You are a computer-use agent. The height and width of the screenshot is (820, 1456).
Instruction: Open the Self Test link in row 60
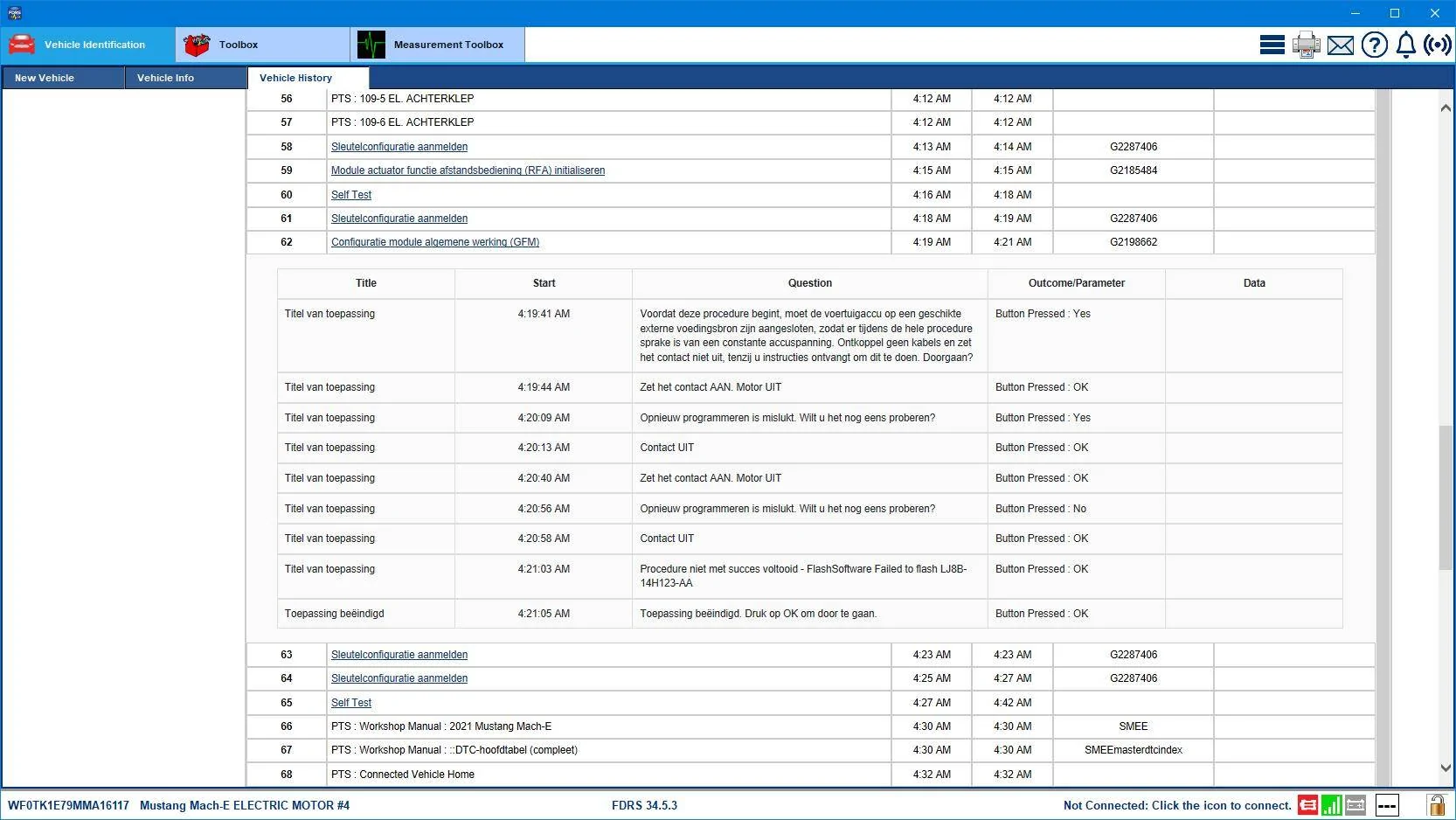[351, 195]
